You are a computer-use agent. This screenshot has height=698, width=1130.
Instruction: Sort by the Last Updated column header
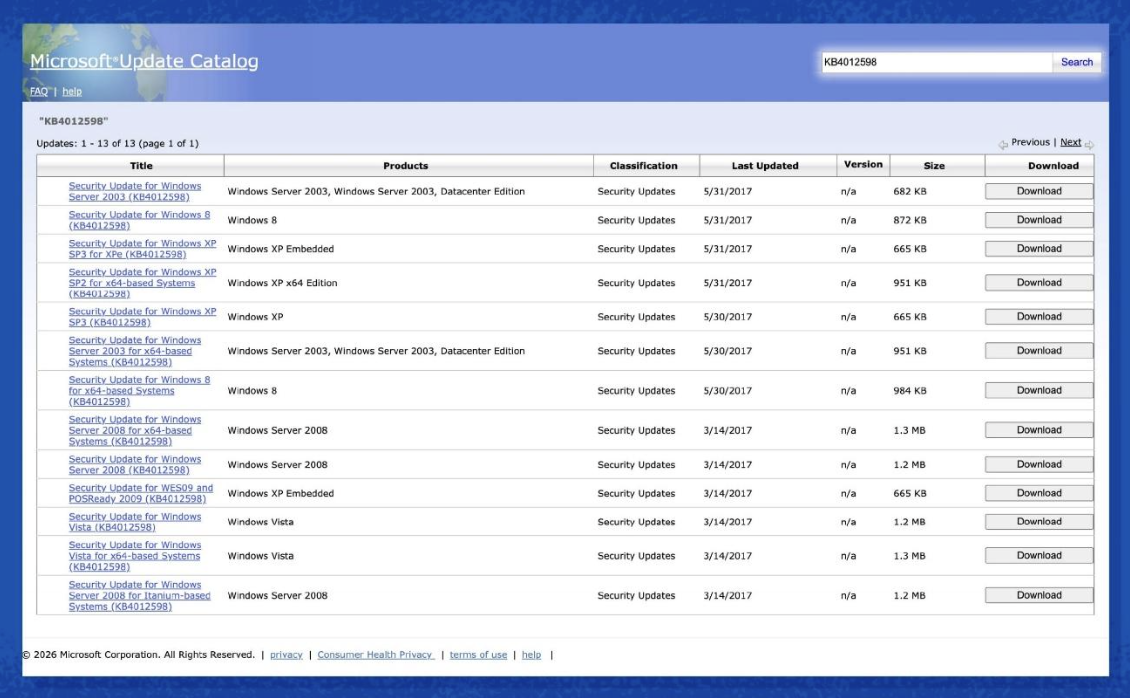[x=765, y=166]
